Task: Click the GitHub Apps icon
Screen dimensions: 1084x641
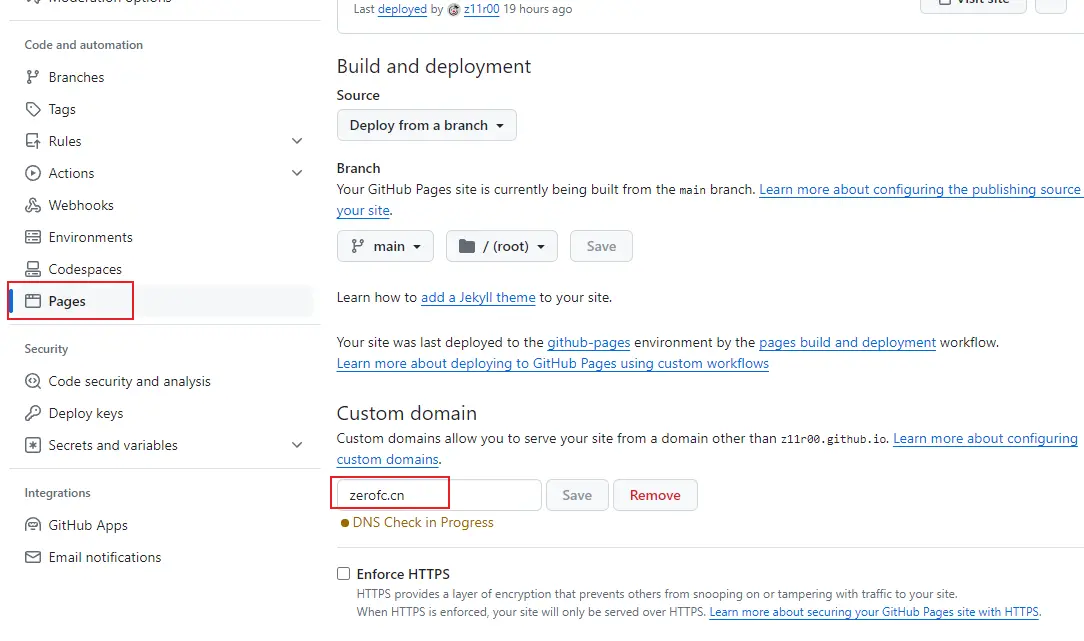Action: pos(33,525)
